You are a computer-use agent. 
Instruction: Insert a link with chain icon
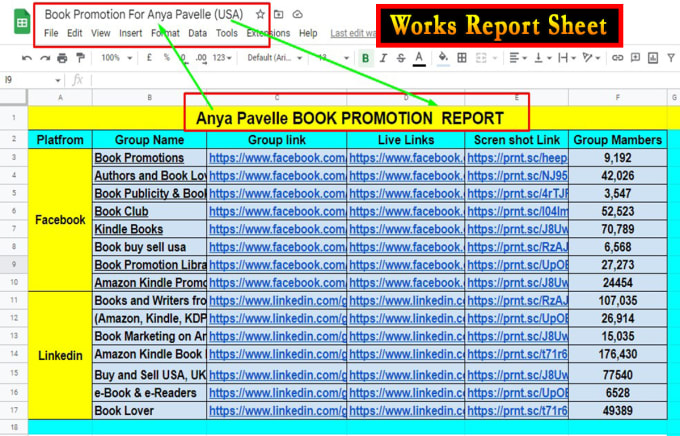point(618,58)
